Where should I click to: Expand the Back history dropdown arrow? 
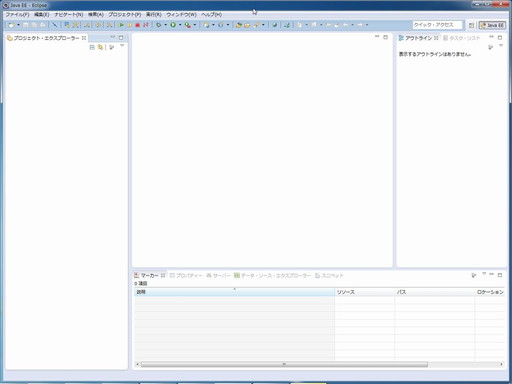352,25
